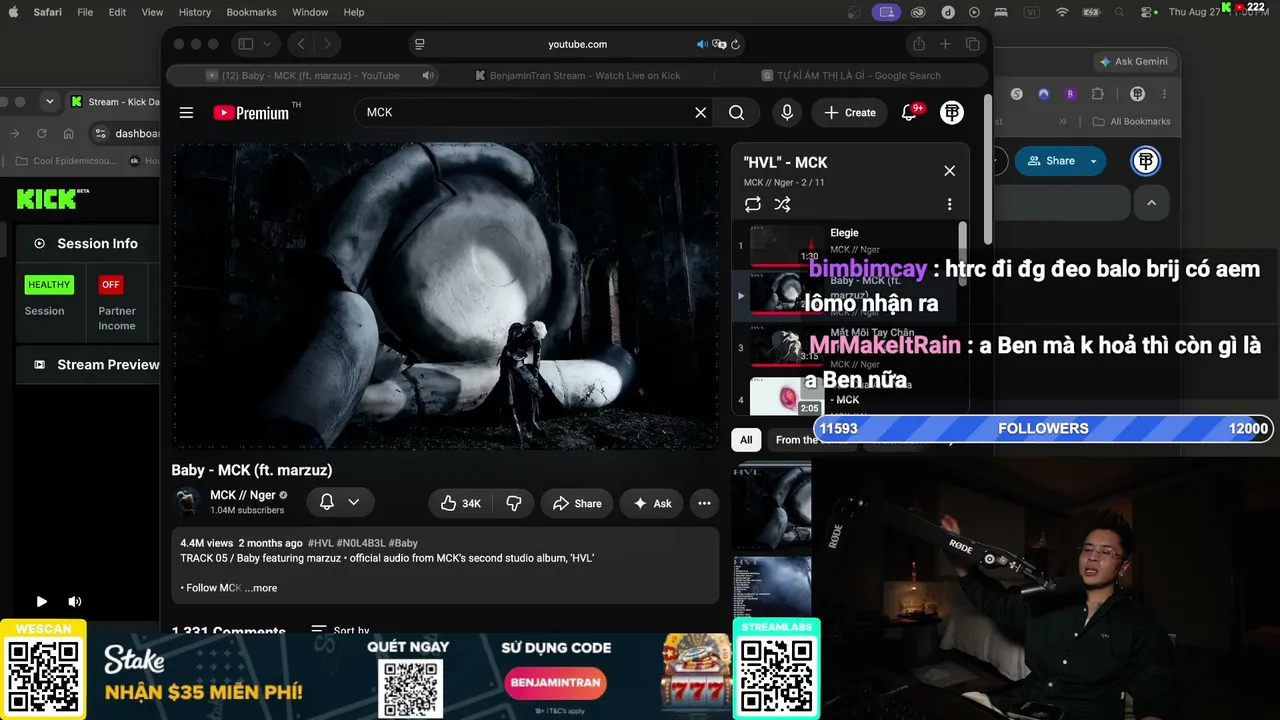Open a new Safari tab
The width and height of the screenshot is (1280, 720).
click(x=945, y=44)
